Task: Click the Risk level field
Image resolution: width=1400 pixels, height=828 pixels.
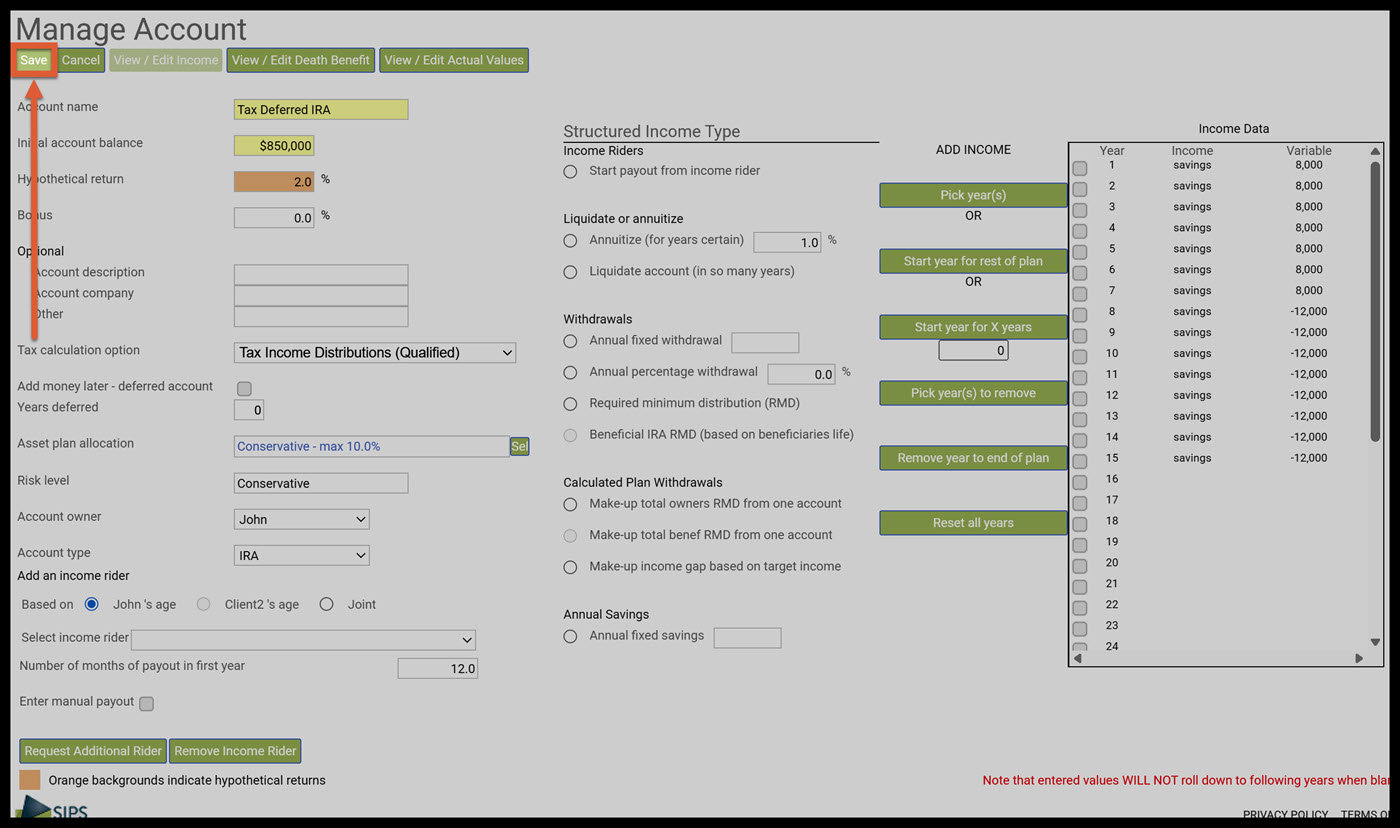Action: click(321, 483)
